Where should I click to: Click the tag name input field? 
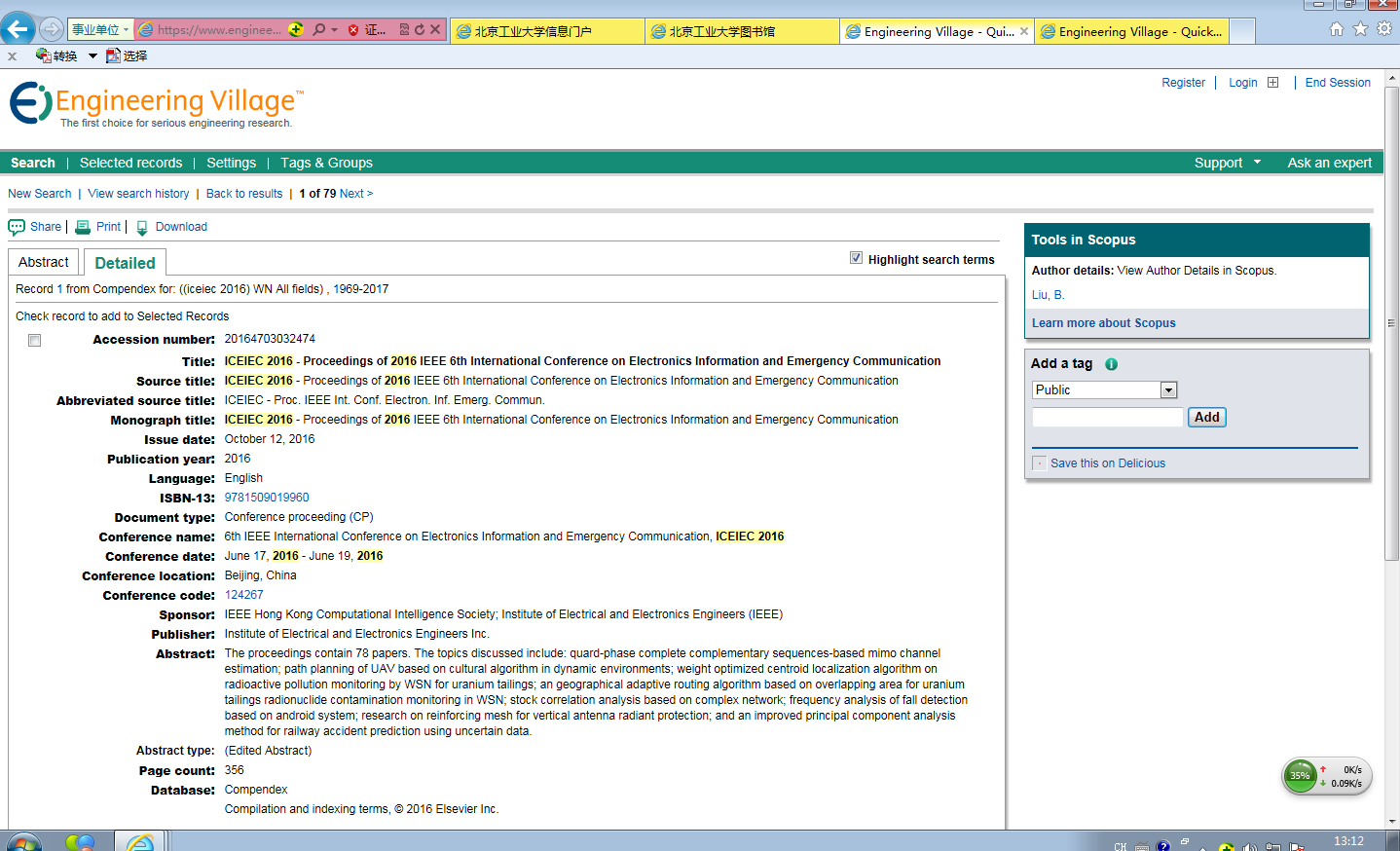pos(1107,417)
